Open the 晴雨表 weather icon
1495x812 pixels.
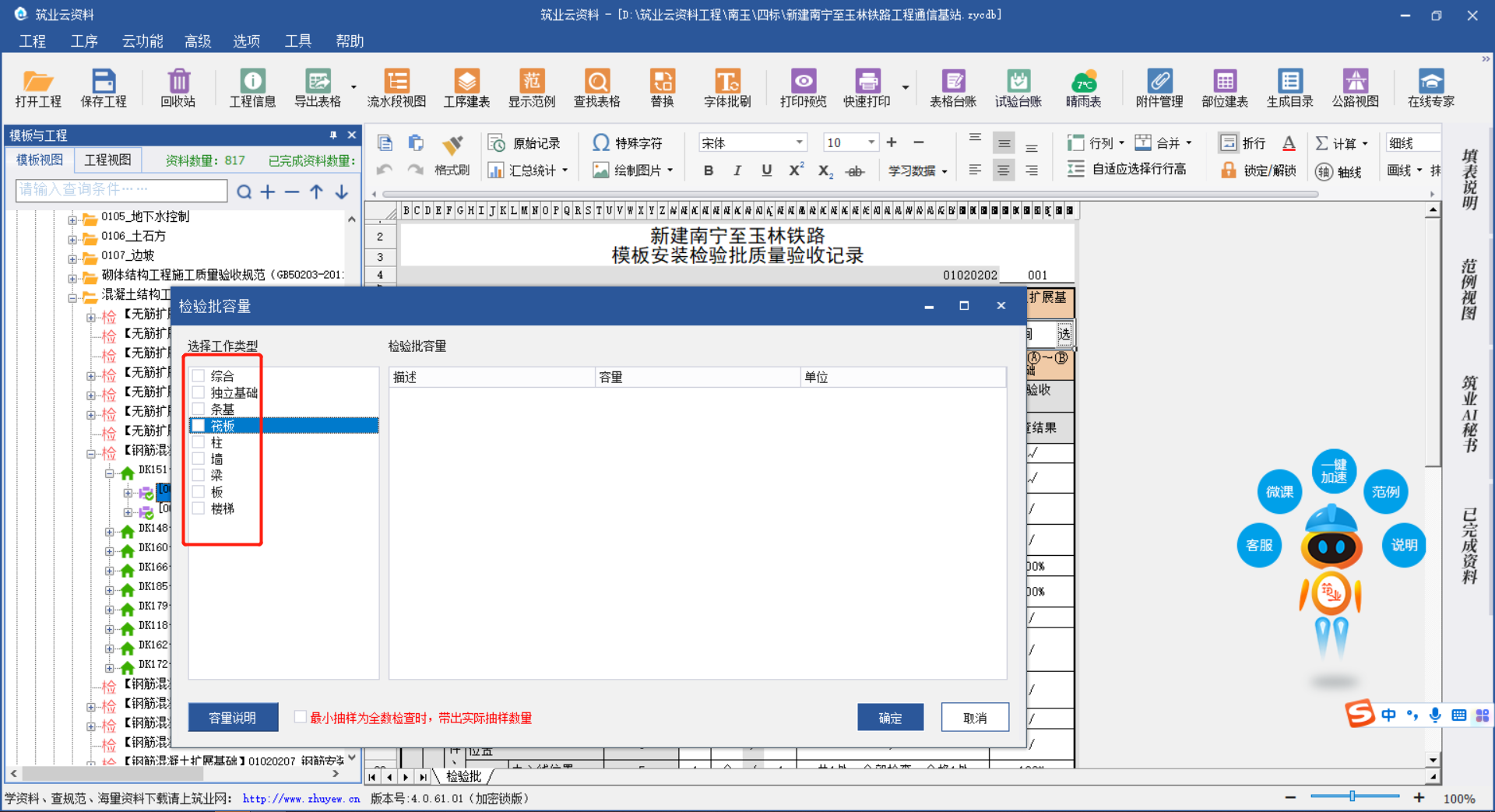(x=1083, y=87)
